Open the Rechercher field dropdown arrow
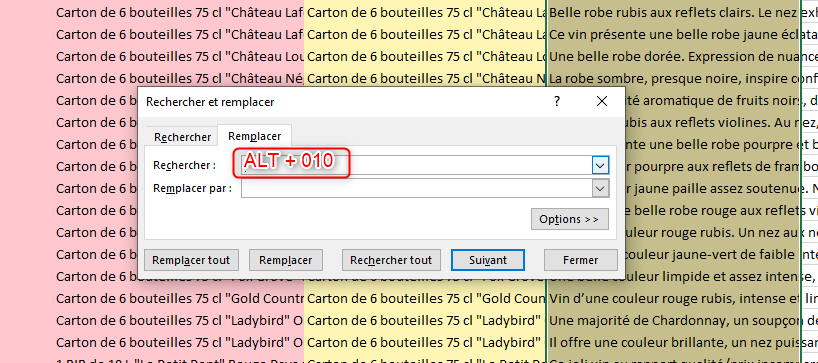 (x=600, y=166)
